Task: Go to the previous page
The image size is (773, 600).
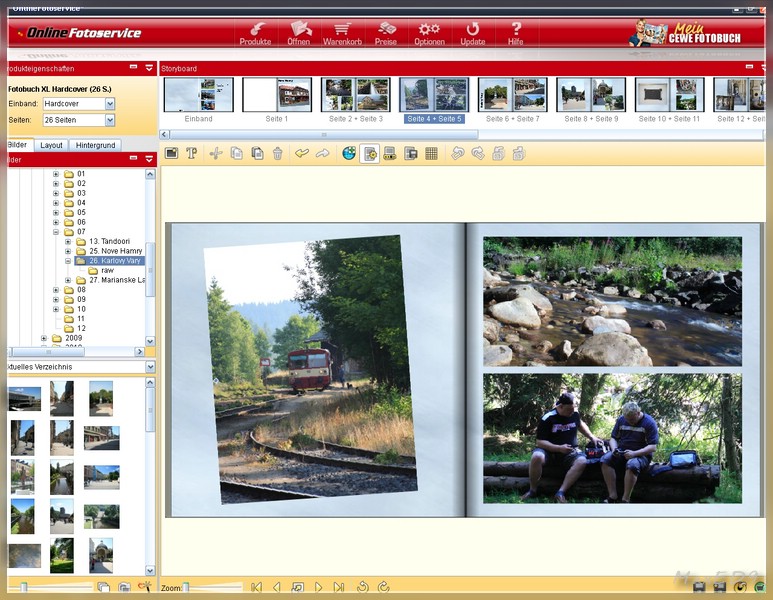Action: (x=277, y=587)
